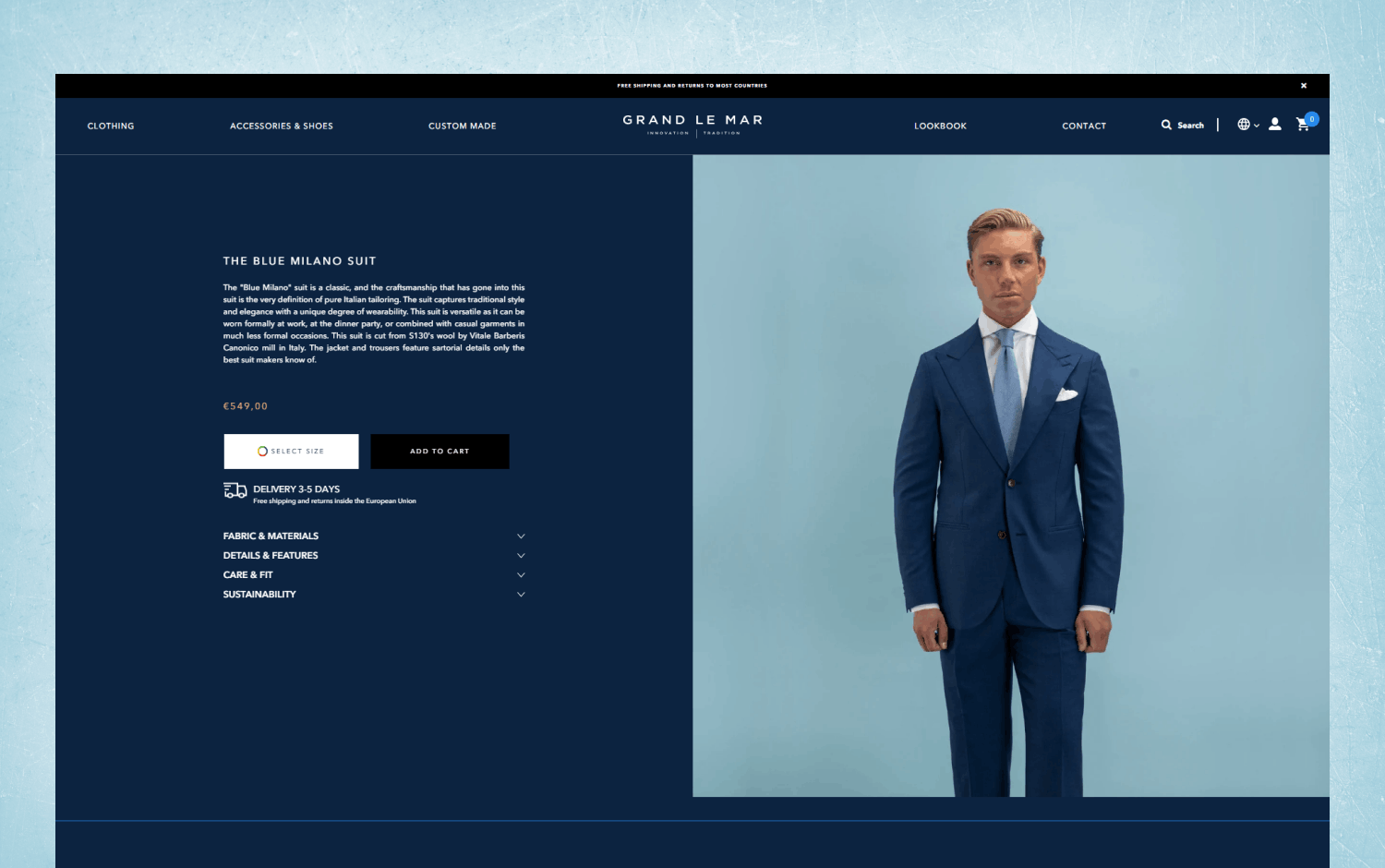Open the Accessories & Shoes menu
The height and width of the screenshot is (868, 1385).
click(x=282, y=127)
